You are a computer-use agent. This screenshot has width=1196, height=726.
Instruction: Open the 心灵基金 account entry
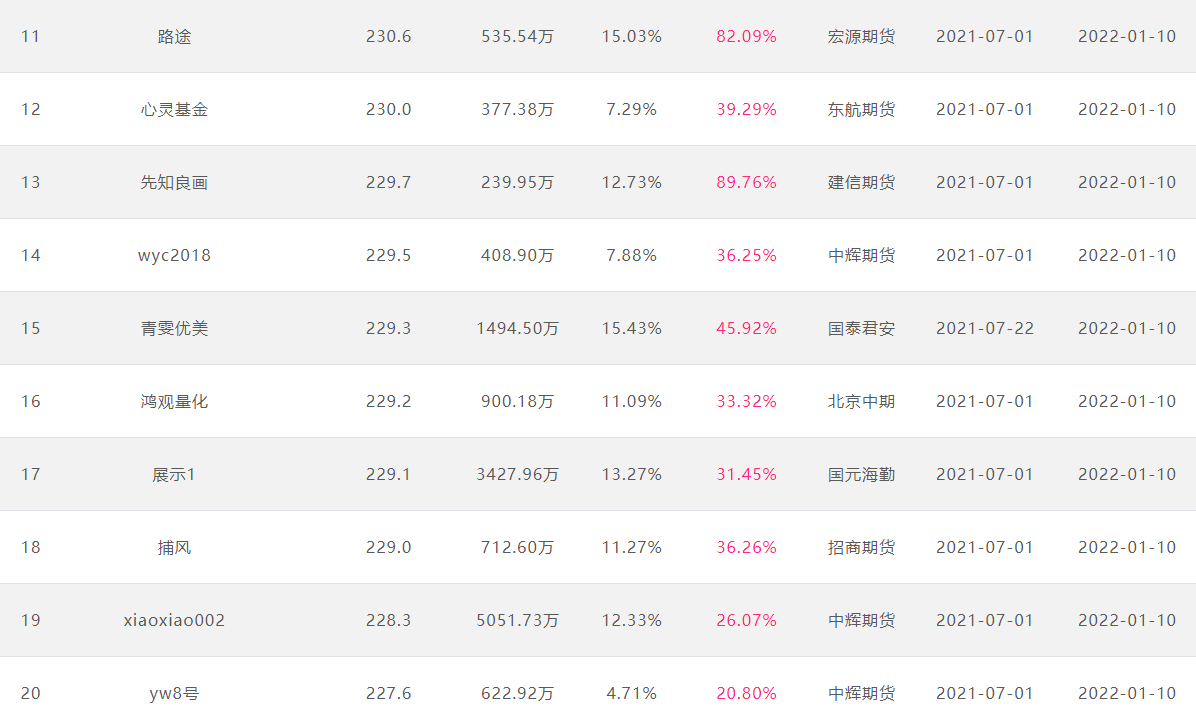(174, 110)
